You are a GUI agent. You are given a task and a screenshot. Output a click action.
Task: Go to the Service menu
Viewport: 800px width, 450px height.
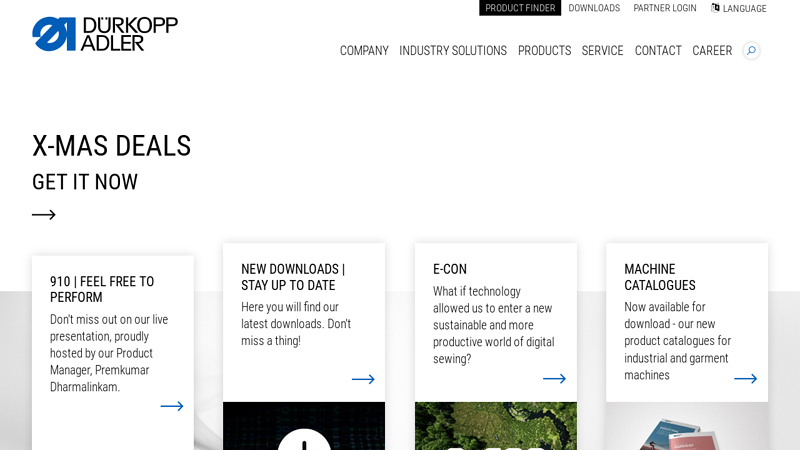602,51
